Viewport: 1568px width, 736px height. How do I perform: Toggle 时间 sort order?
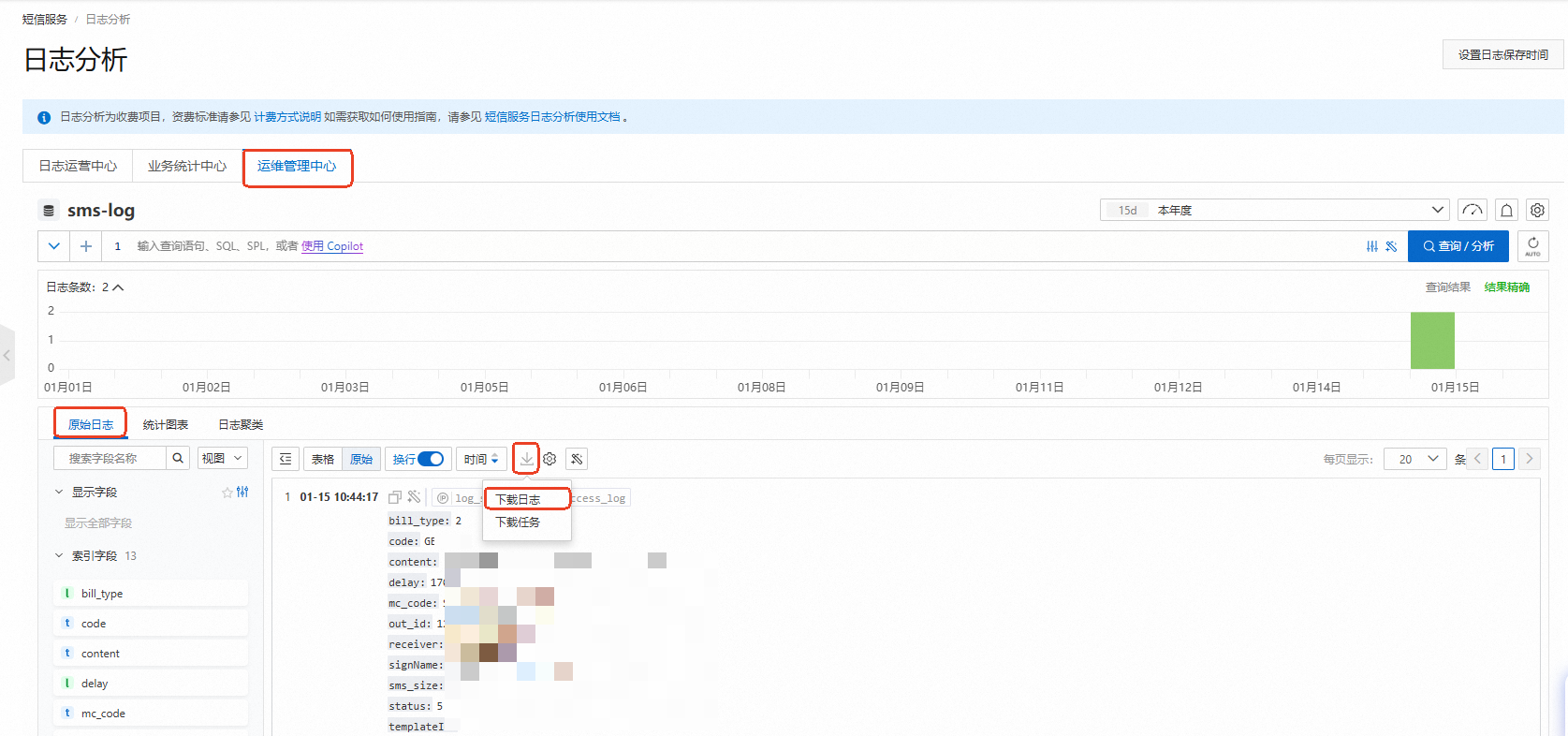(481, 459)
